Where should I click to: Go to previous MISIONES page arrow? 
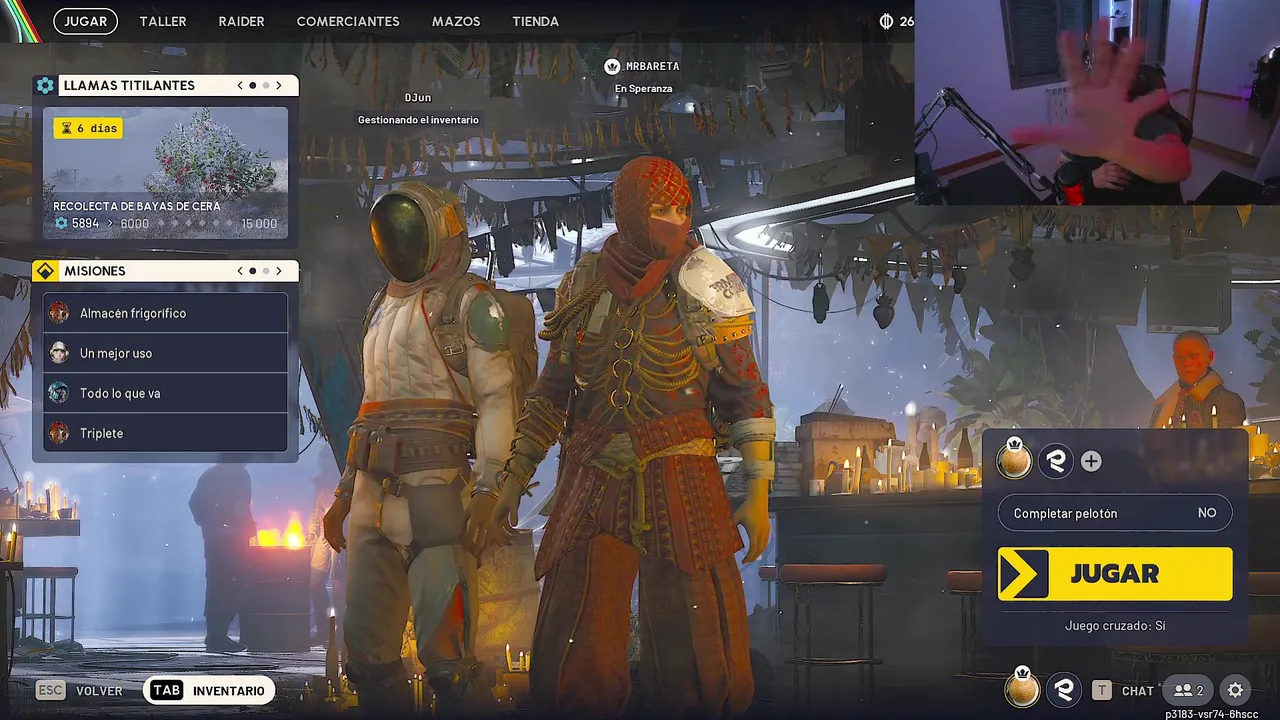(x=240, y=271)
